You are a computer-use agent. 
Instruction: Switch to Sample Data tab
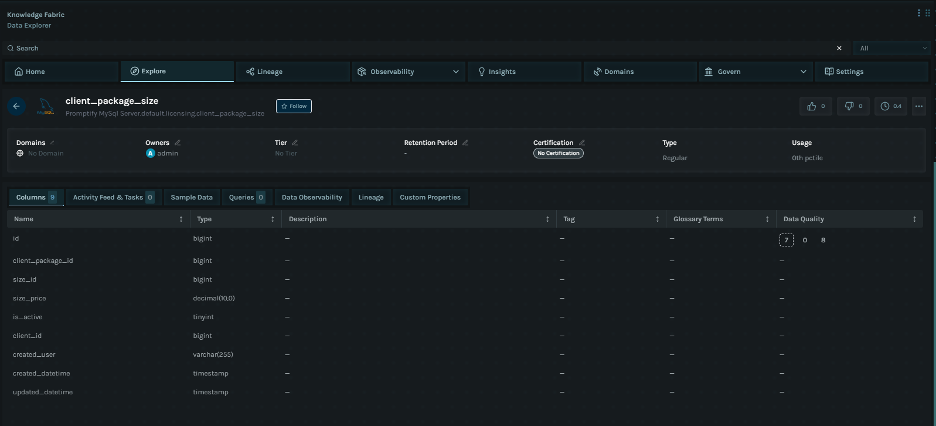192,197
